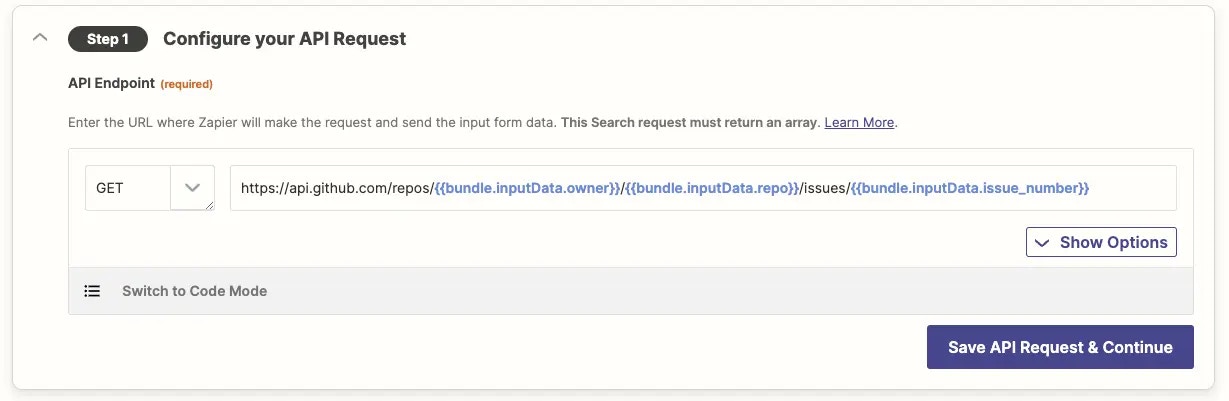The width and height of the screenshot is (1229, 401).
Task: Click the chevron icon inside Show Options
Action: click(x=1042, y=243)
